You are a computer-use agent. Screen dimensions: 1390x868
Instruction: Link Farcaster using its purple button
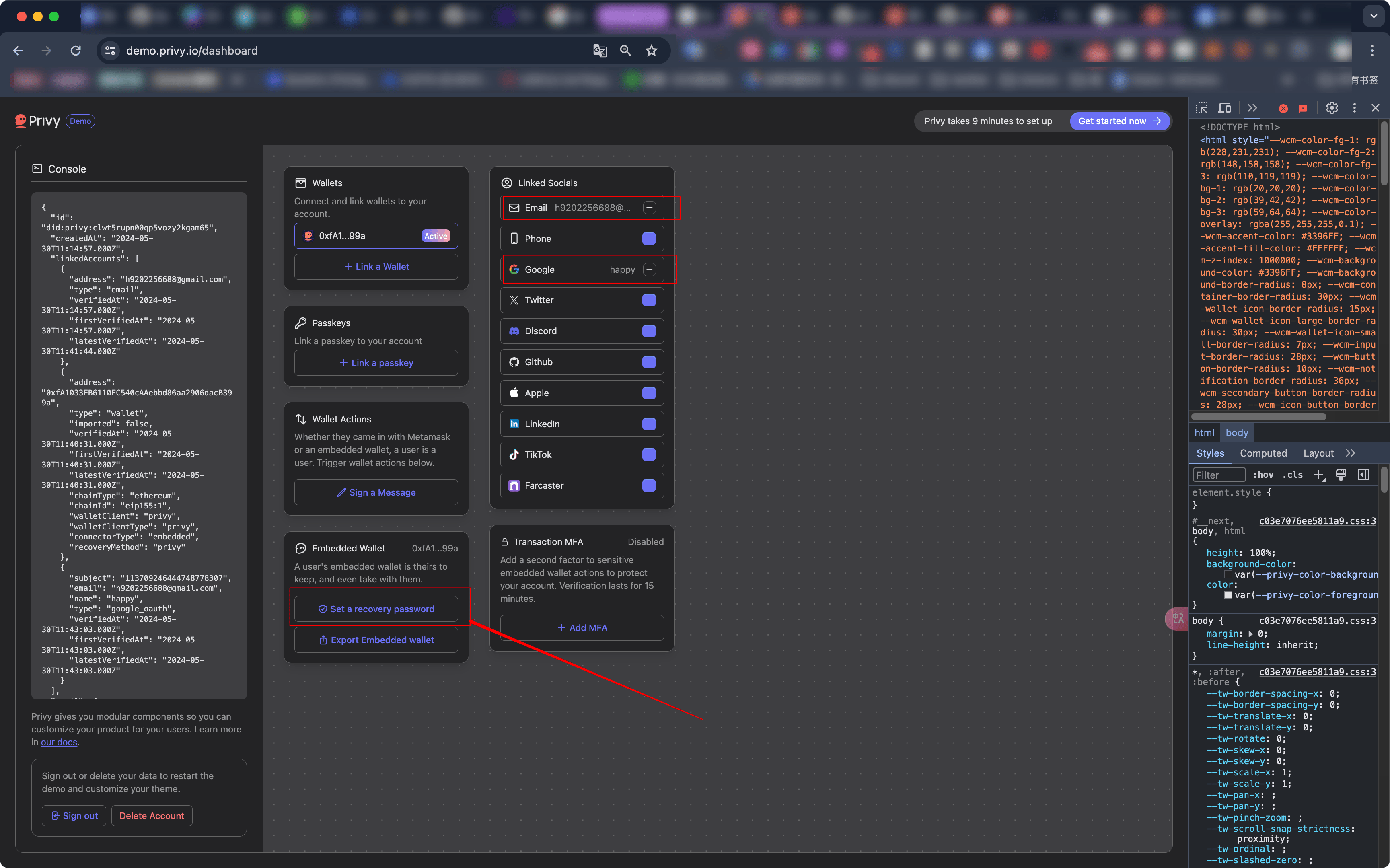(649, 485)
